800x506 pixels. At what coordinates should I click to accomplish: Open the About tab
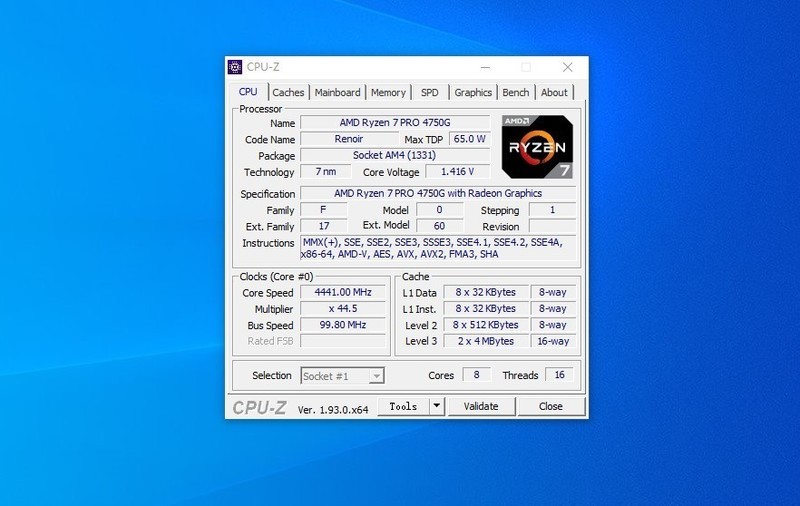(554, 92)
